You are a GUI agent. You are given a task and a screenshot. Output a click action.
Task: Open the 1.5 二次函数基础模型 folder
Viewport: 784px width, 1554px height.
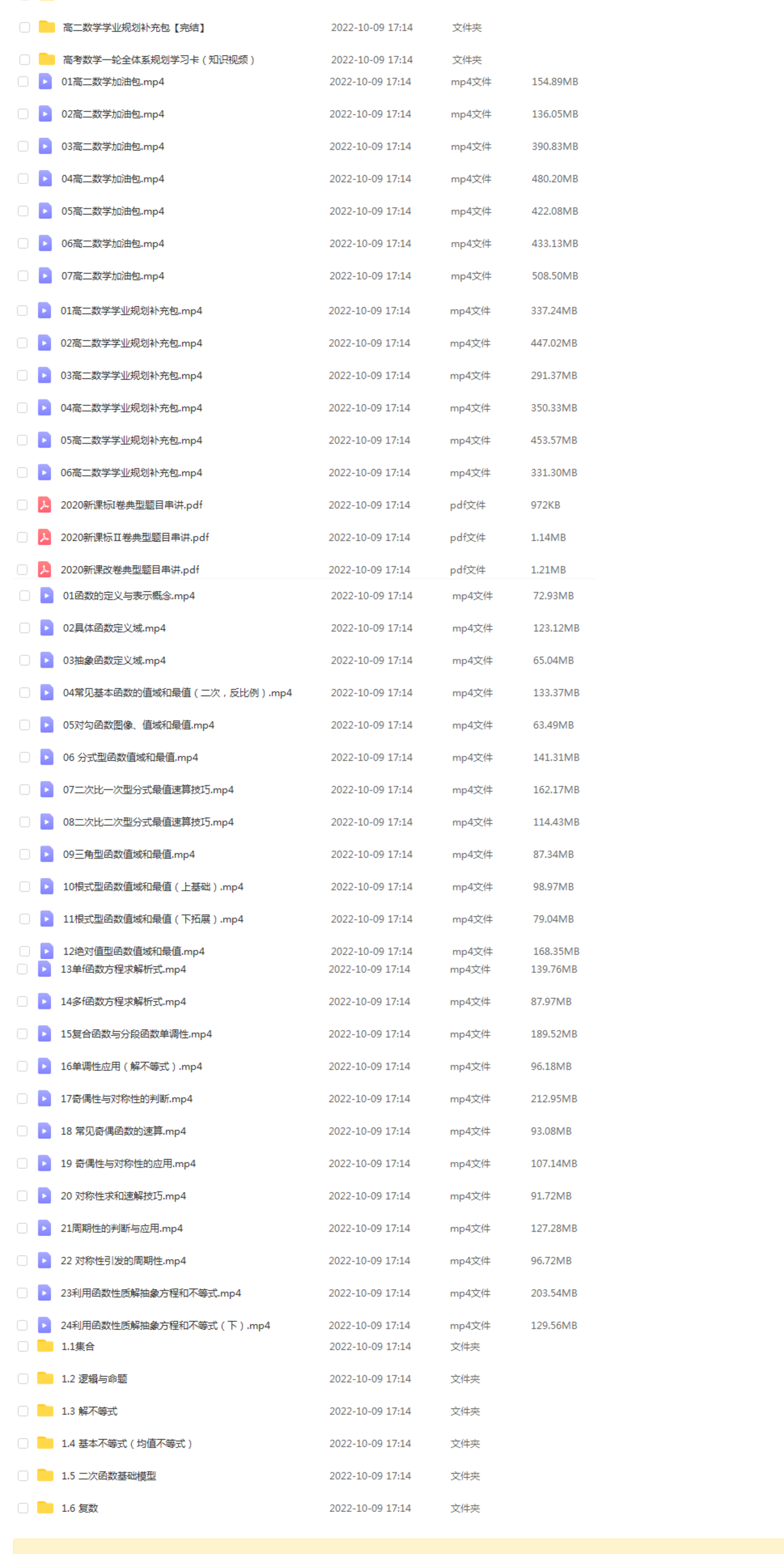109,1476
